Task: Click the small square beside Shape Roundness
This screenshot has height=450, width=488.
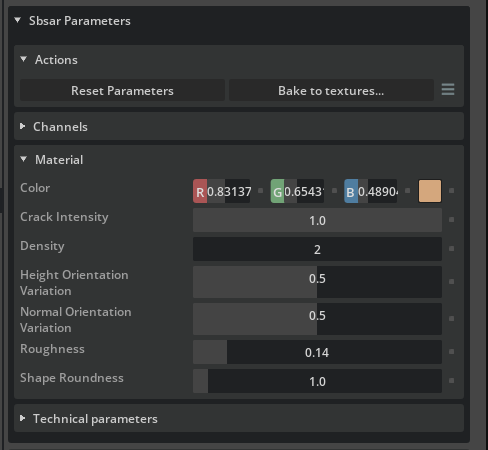Action: coord(451,381)
